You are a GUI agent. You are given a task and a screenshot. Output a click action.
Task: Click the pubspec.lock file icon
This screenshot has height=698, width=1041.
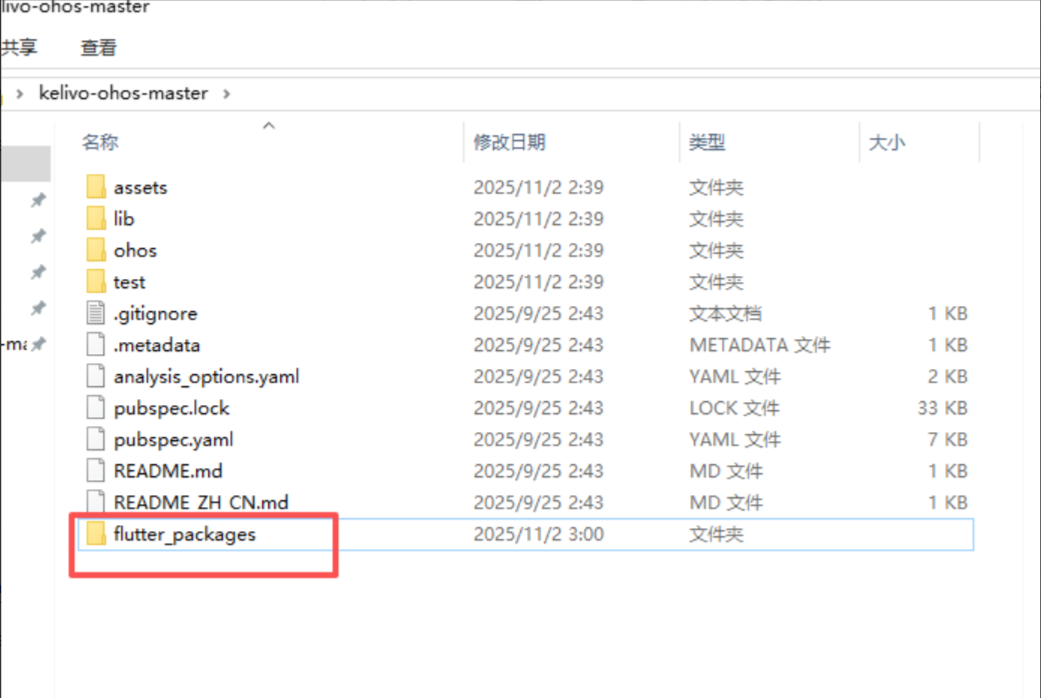[x=96, y=408]
